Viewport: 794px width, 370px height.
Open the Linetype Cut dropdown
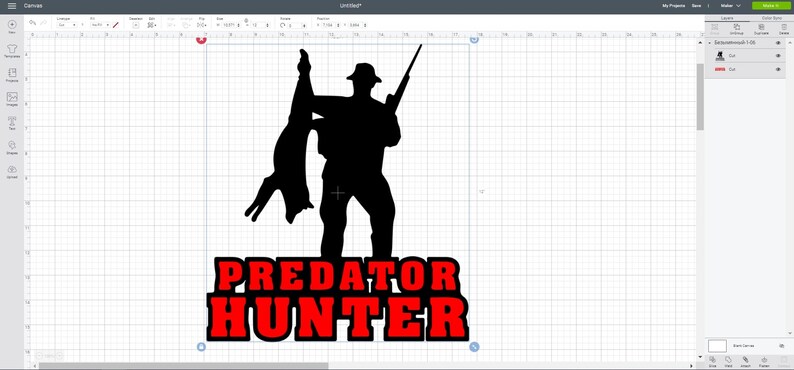[x=66, y=25]
